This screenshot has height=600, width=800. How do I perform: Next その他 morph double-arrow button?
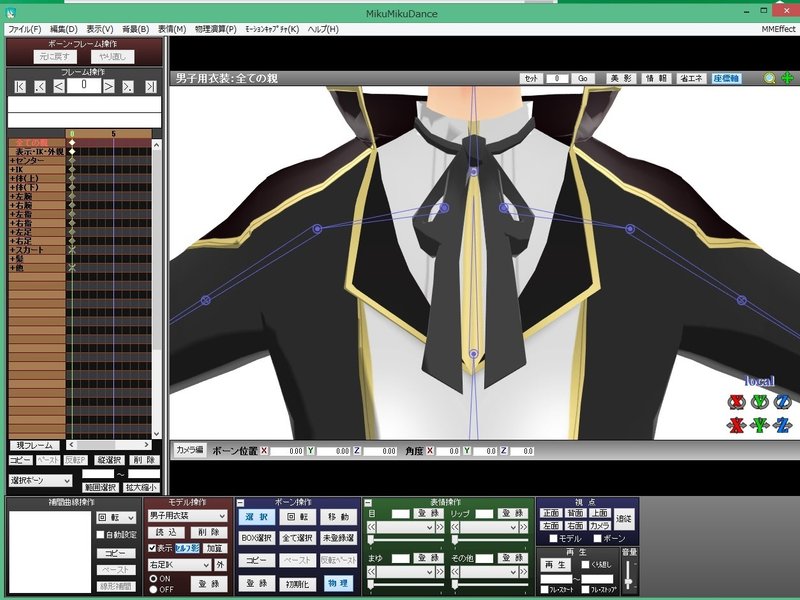[523, 572]
